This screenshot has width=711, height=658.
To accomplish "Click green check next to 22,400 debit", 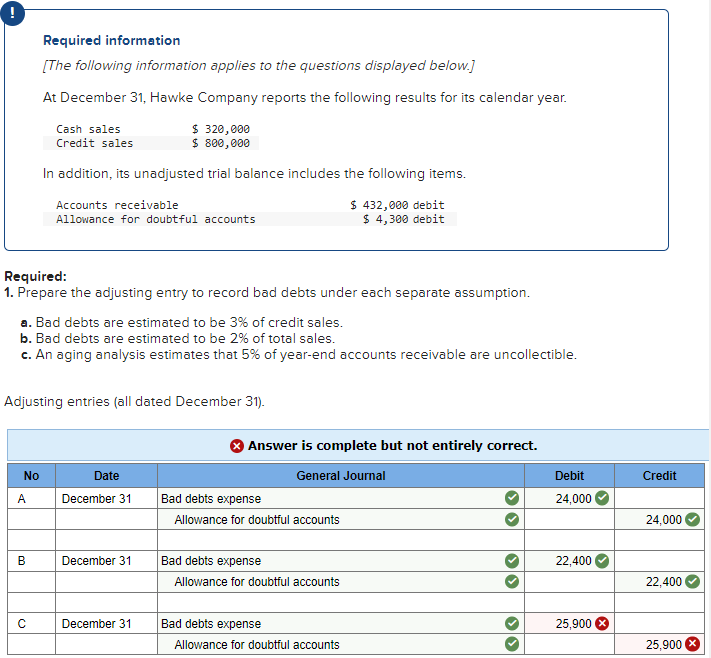I will point(602,561).
